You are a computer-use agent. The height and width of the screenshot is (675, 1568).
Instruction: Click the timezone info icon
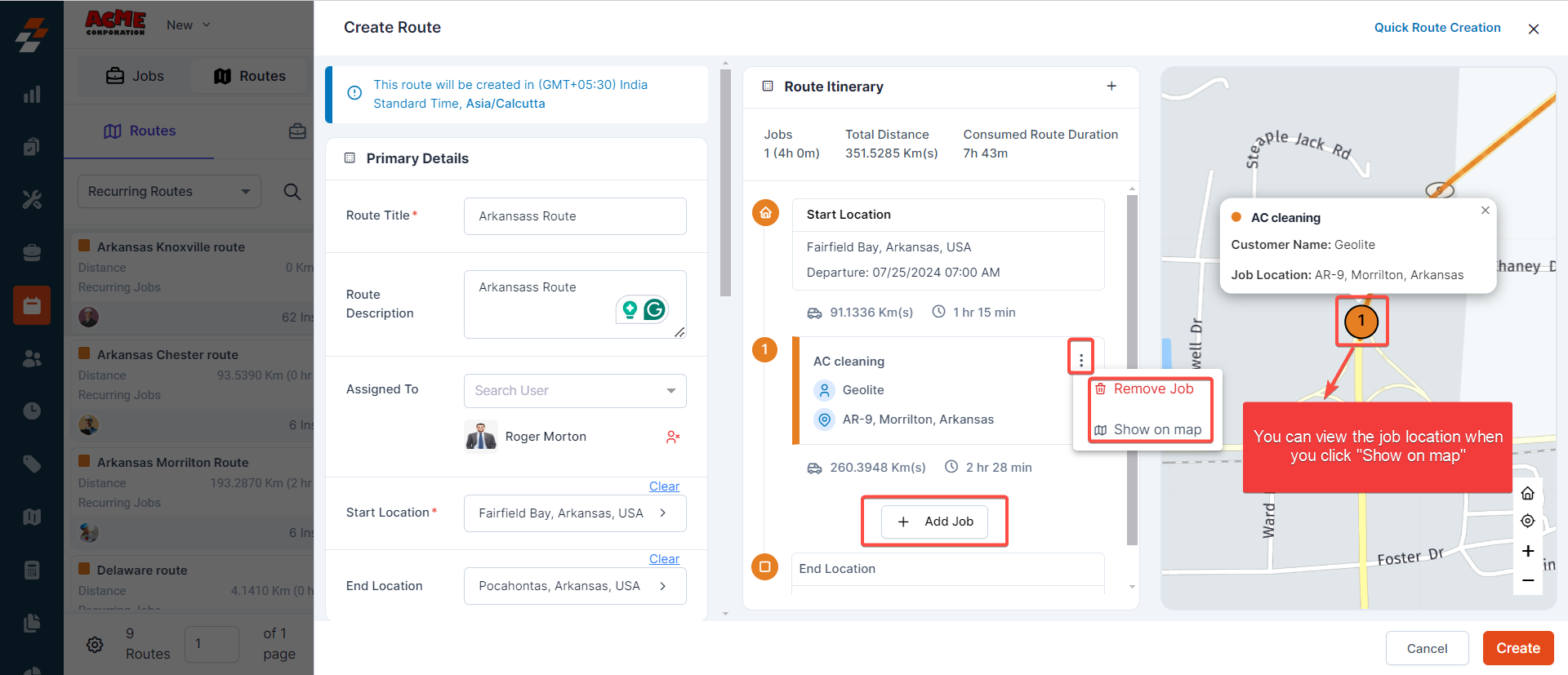pos(354,93)
